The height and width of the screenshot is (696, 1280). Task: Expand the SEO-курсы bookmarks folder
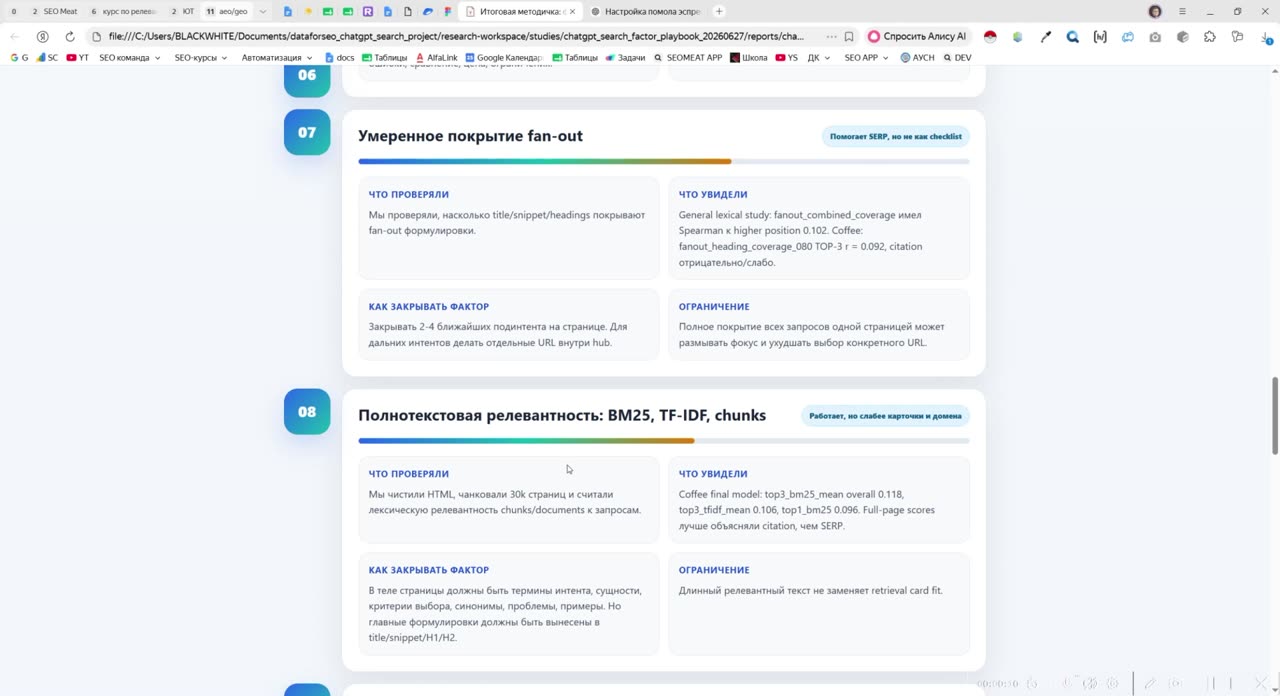(201, 58)
